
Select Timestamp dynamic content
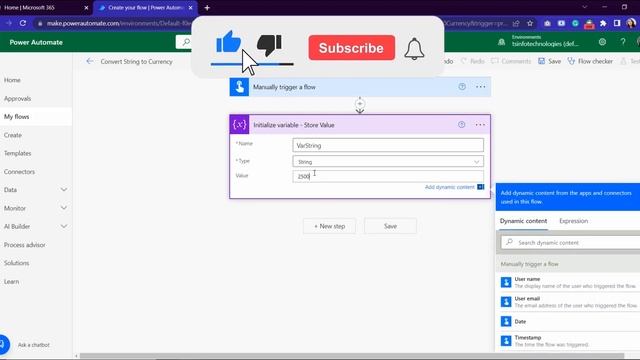pyautogui.click(x=568, y=340)
